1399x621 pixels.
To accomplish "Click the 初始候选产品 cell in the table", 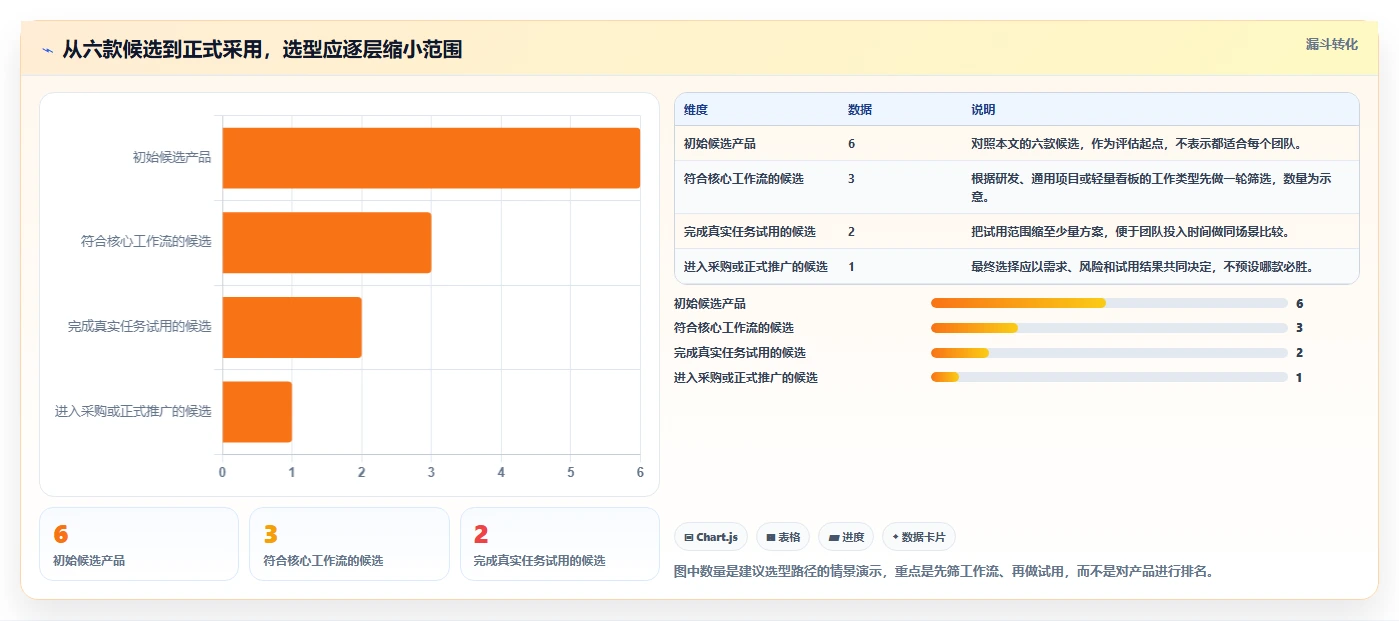I will [x=720, y=144].
